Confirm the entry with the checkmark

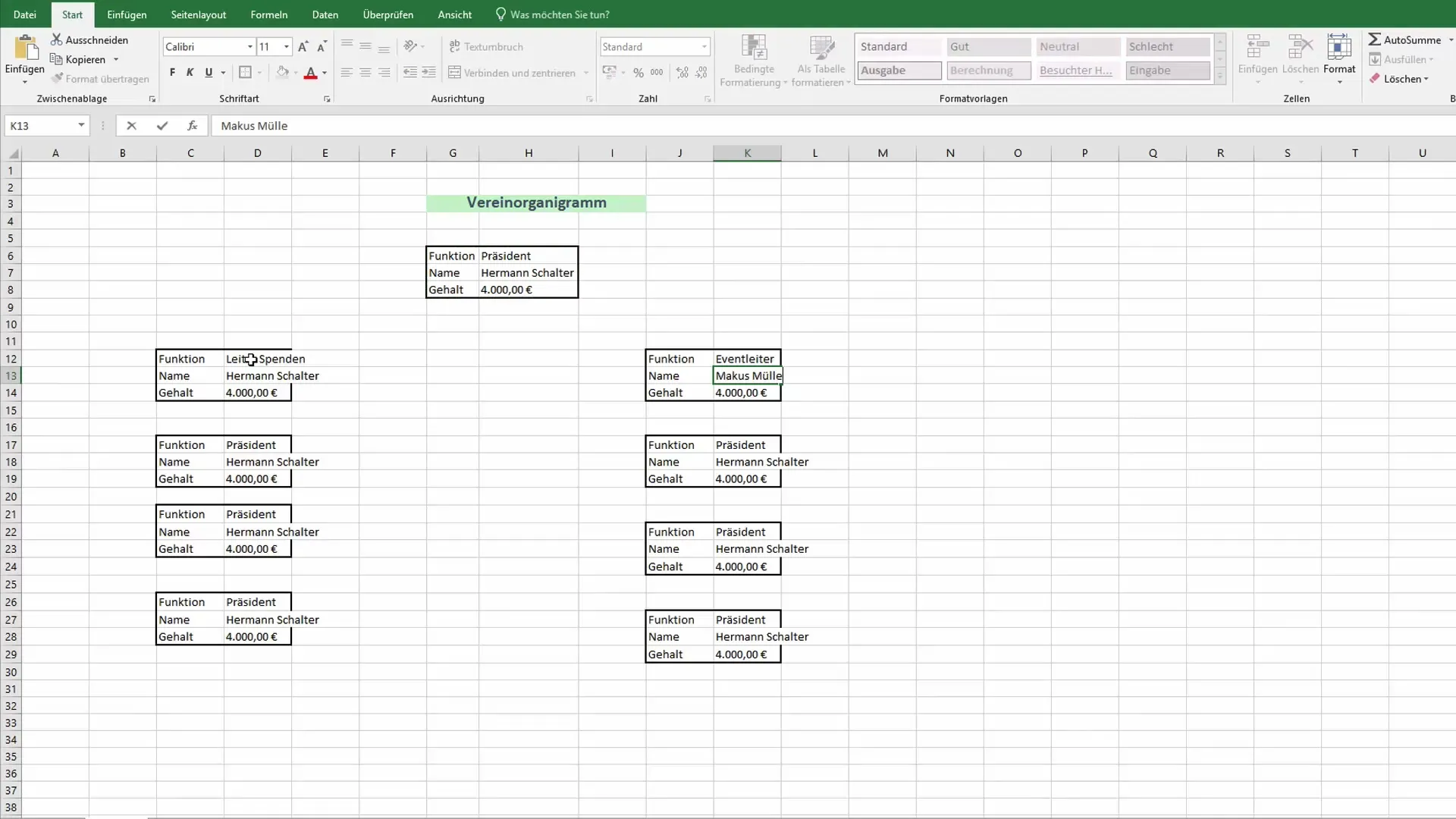162,126
